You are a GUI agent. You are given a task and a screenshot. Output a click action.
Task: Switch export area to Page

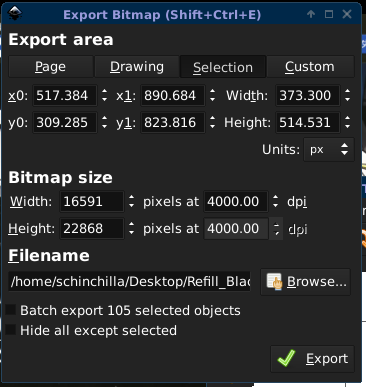coord(51,67)
